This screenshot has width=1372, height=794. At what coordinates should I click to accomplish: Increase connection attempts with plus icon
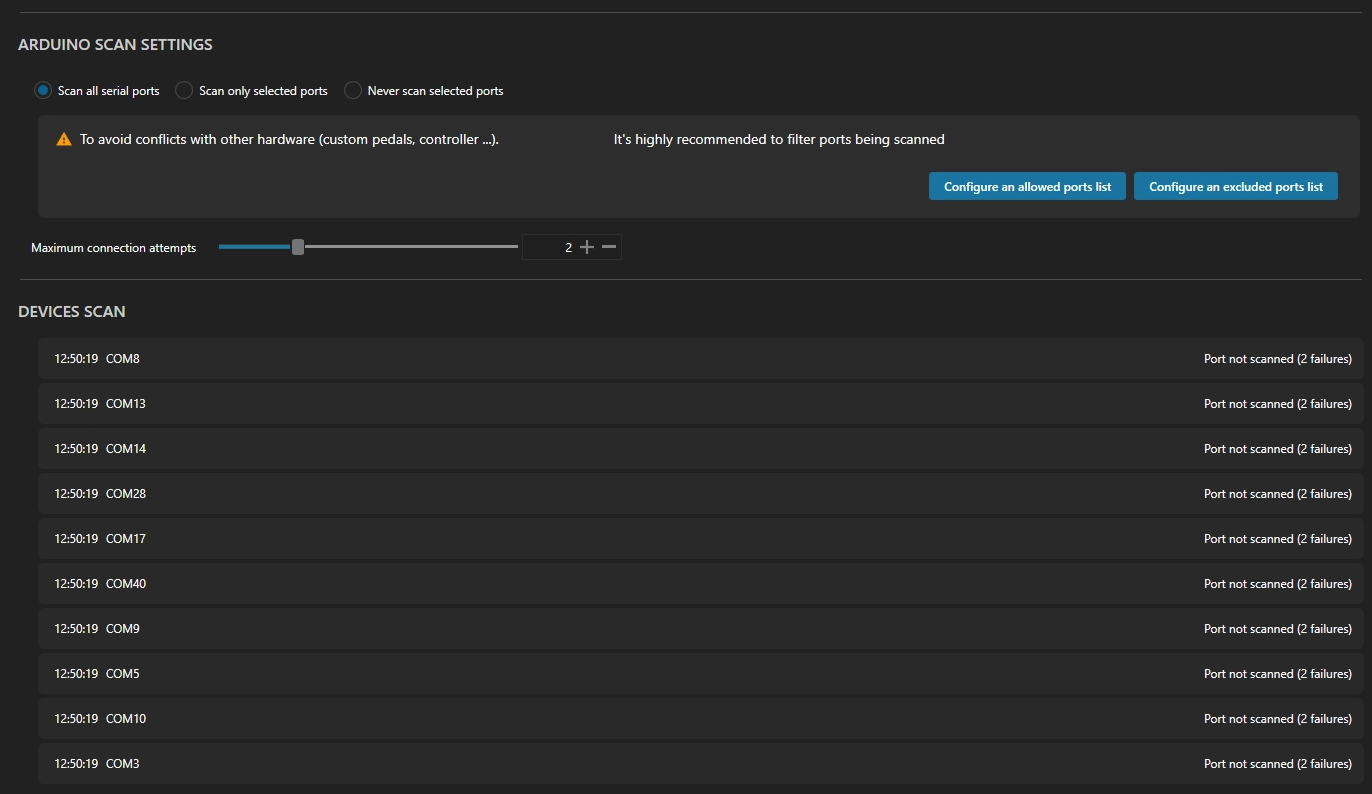pyautogui.click(x=587, y=247)
